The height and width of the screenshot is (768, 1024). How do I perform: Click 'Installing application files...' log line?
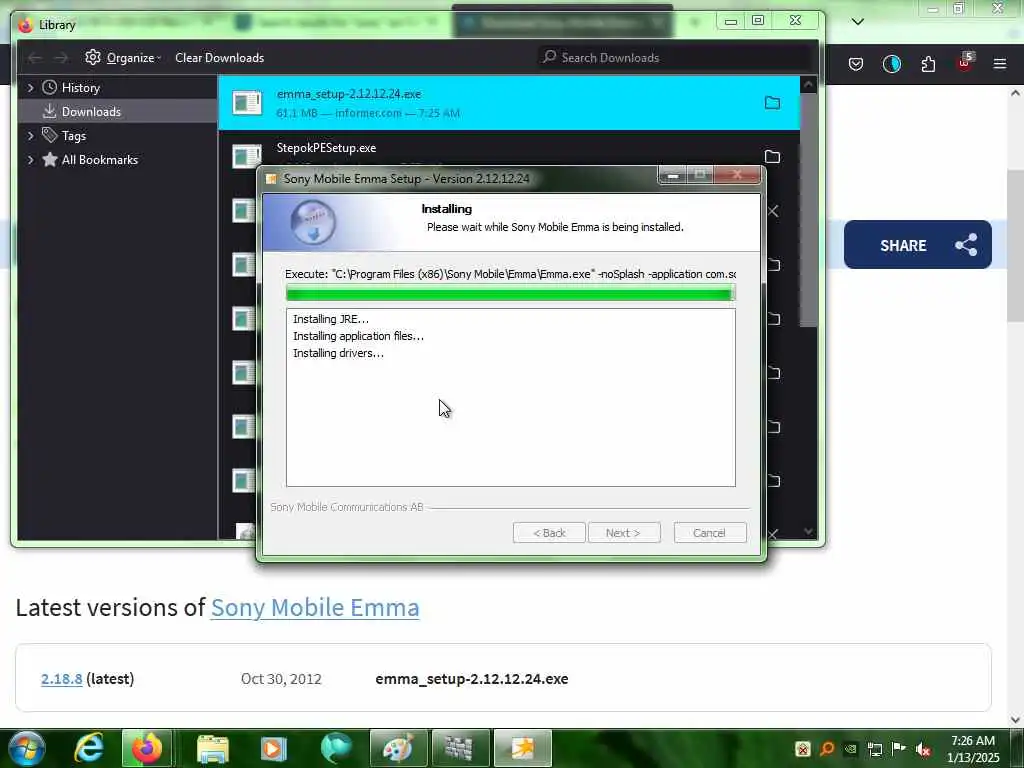(x=359, y=336)
